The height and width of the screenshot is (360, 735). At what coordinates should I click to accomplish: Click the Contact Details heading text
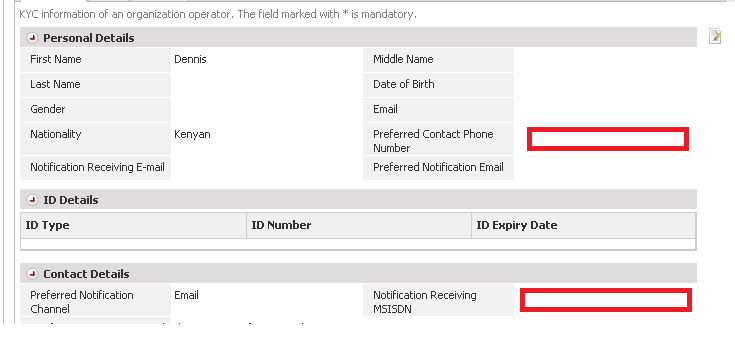pos(86,274)
